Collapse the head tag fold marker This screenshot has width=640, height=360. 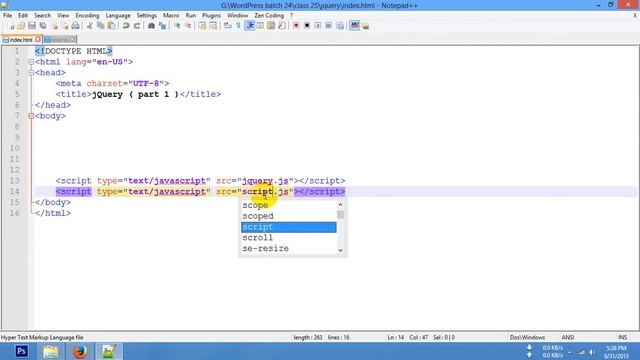pos(31,73)
